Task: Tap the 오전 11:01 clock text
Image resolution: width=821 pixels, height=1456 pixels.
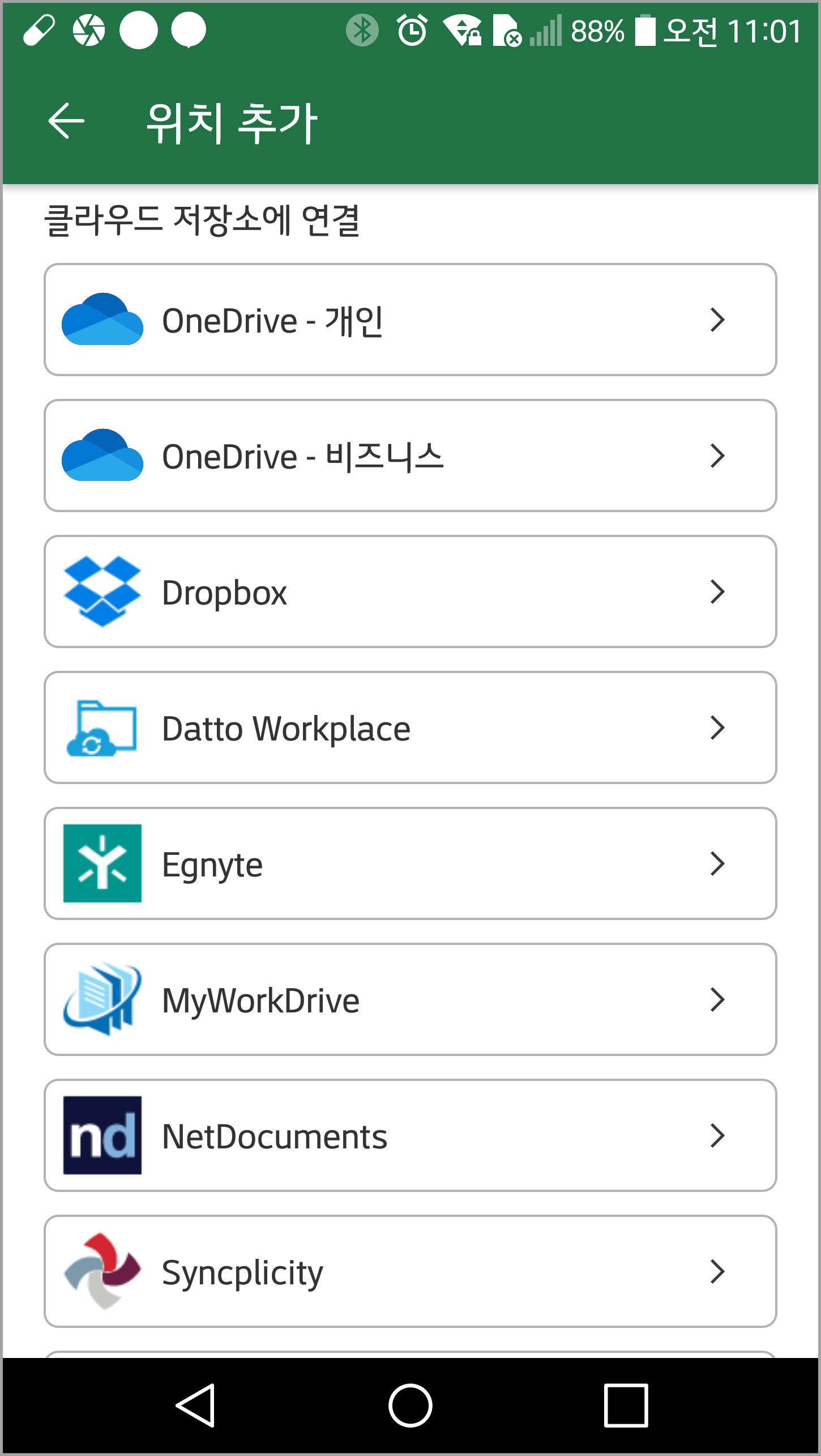Action: [733, 31]
